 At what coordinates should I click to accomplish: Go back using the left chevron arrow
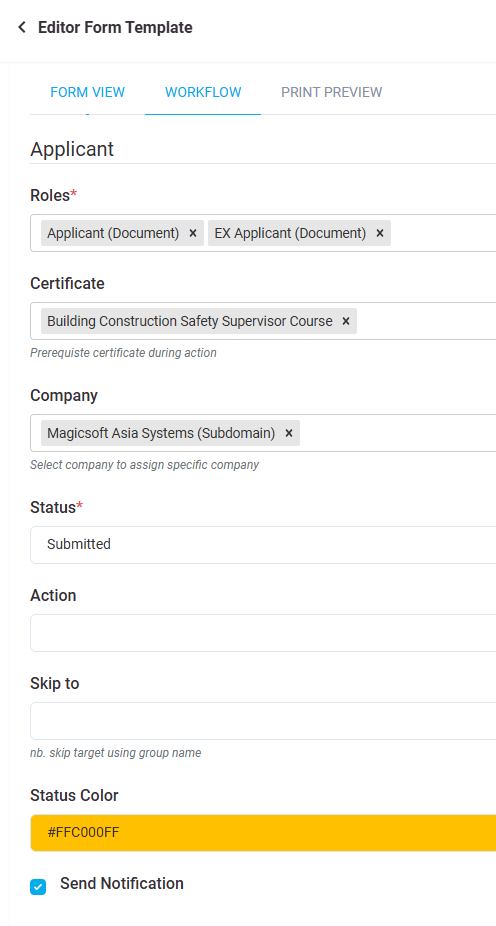tap(22, 27)
